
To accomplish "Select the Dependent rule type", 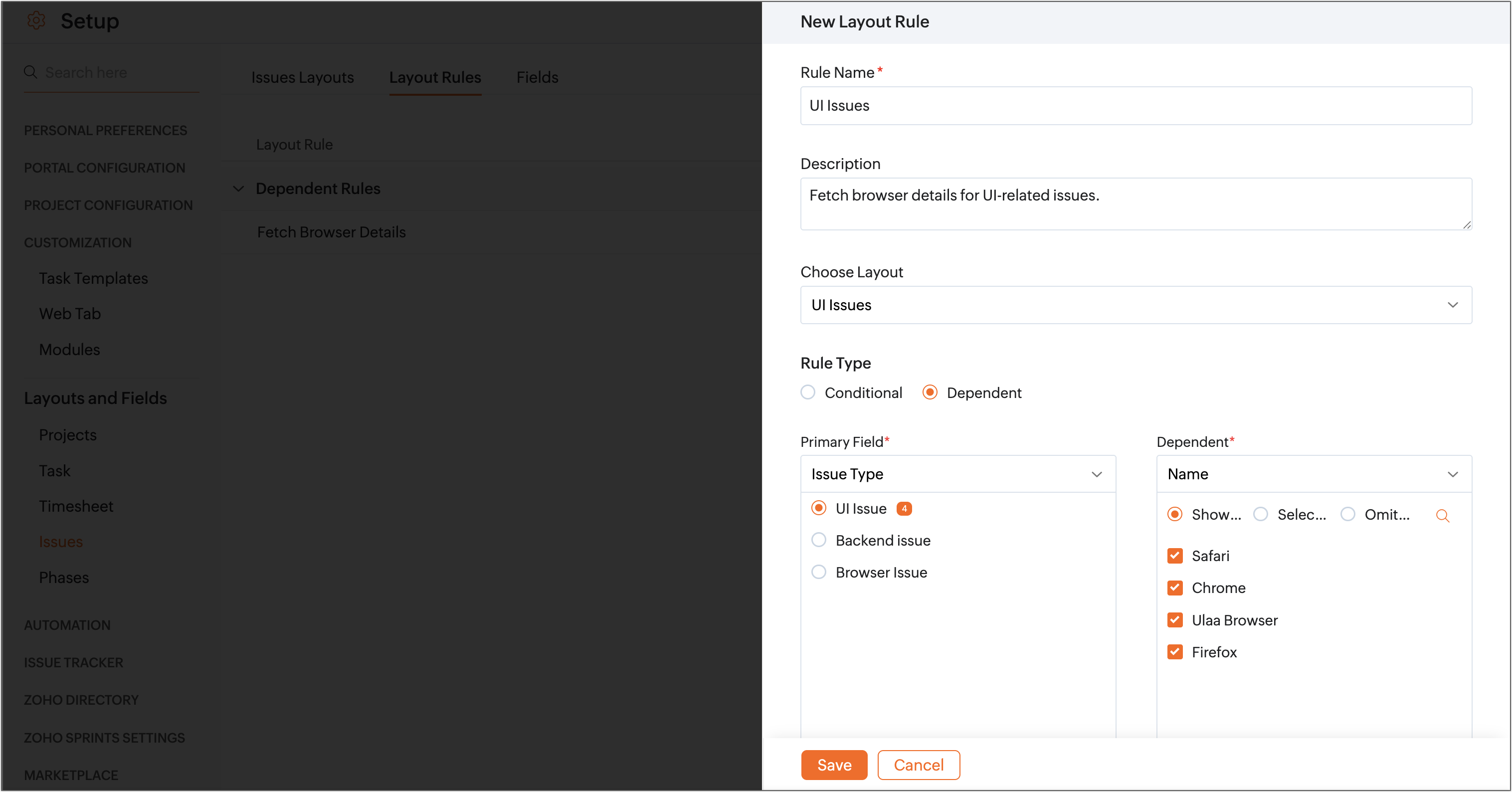I will click(930, 392).
